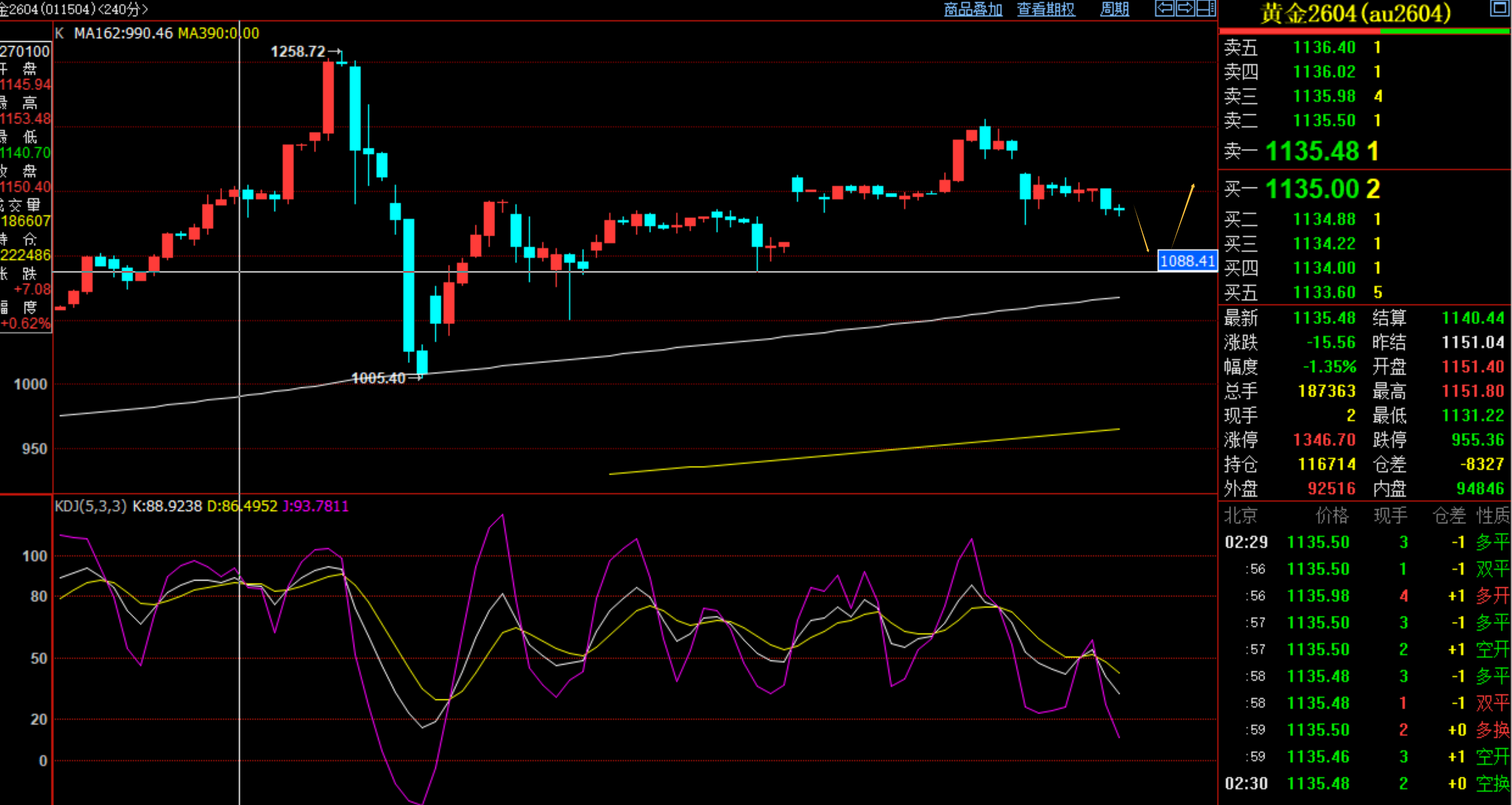1512x805 pixels.
Task: Click the blue 1088.41 price tag
Action: tap(1187, 261)
